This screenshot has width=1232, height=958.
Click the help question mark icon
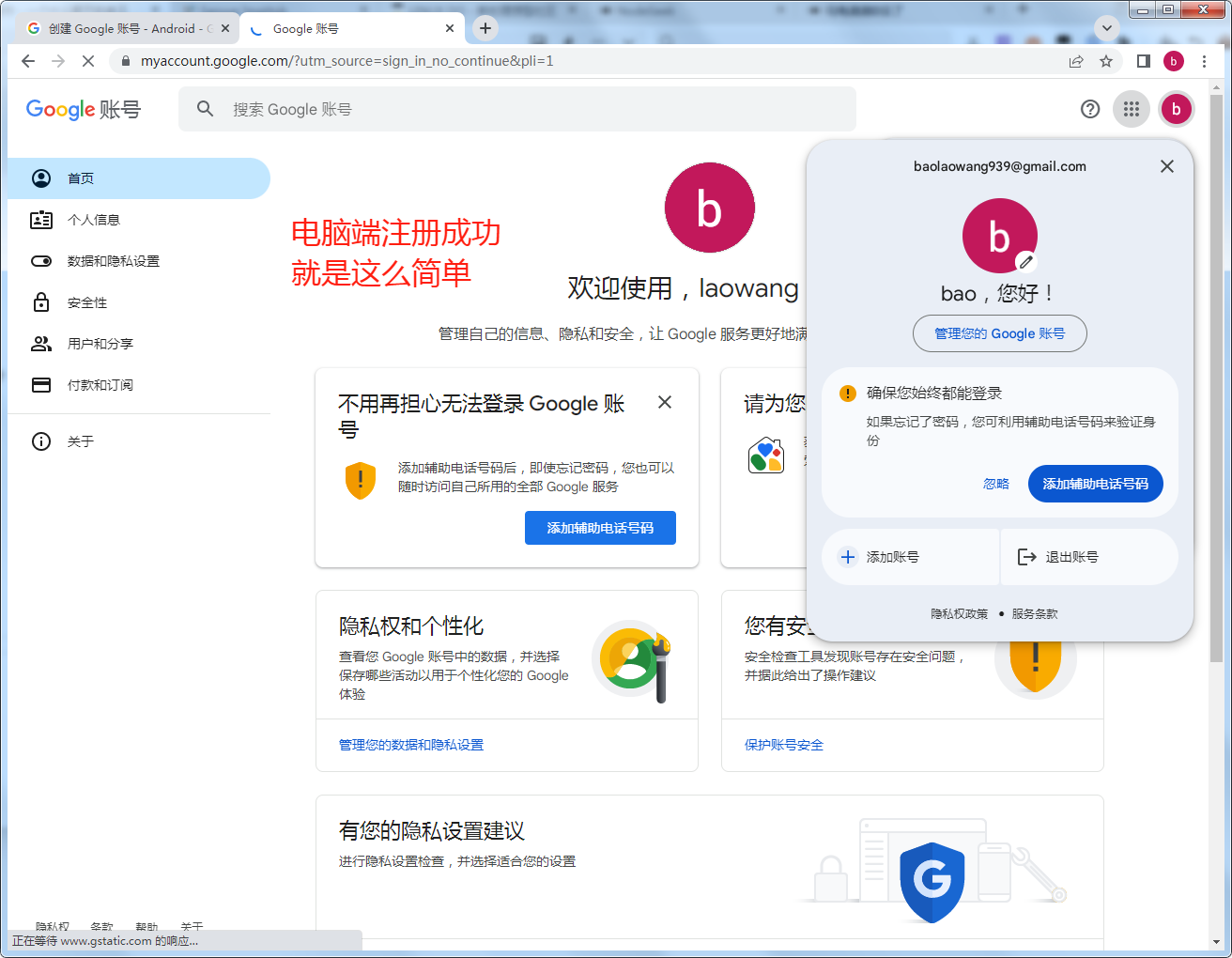pyautogui.click(x=1089, y=109)
